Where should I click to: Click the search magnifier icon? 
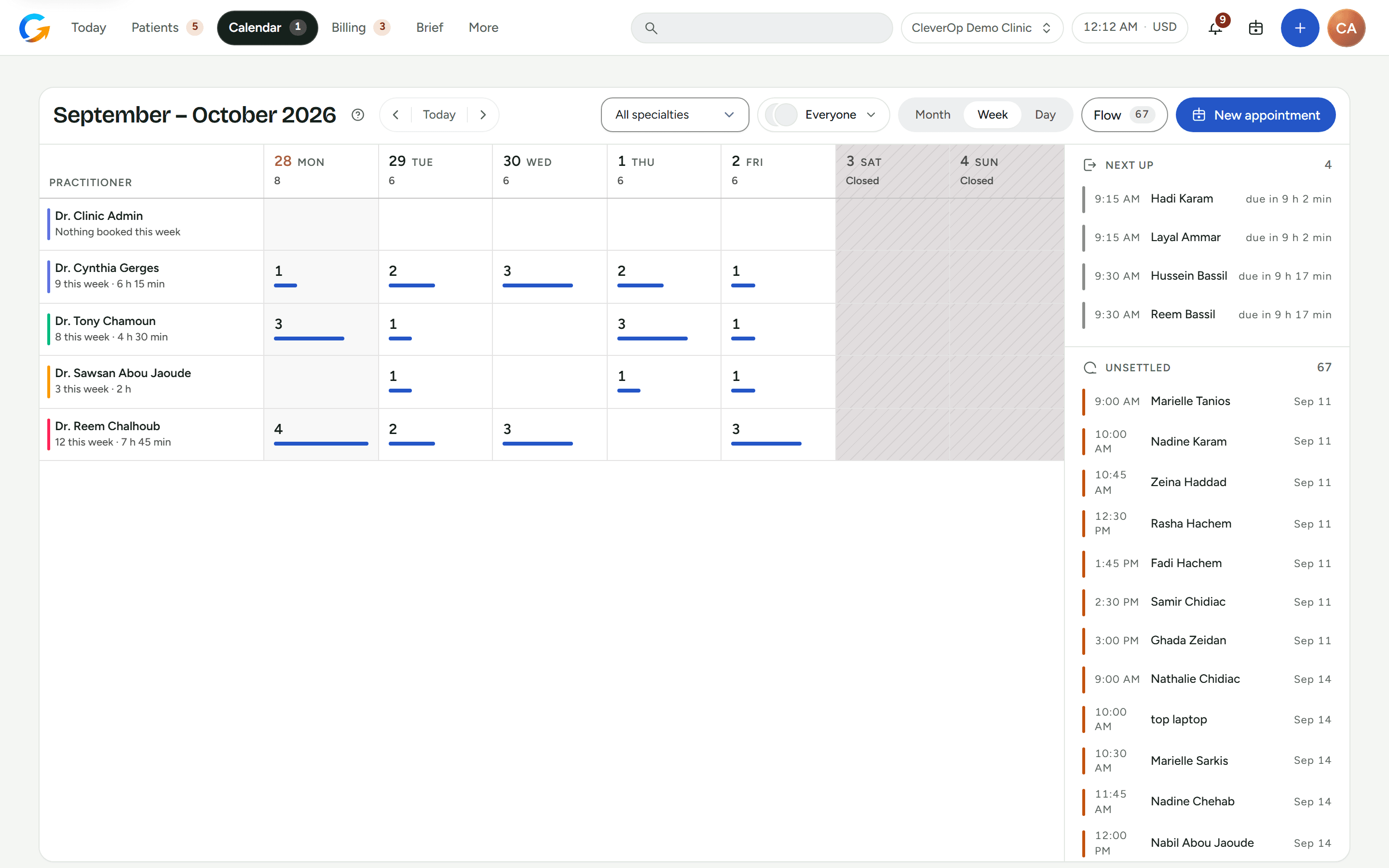(x=651, y=27)
